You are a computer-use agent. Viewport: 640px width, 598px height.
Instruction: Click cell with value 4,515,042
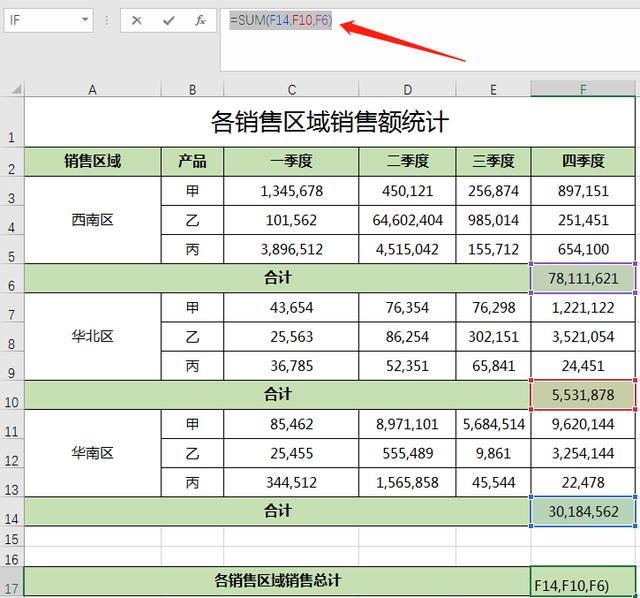(x=407, y=249)
